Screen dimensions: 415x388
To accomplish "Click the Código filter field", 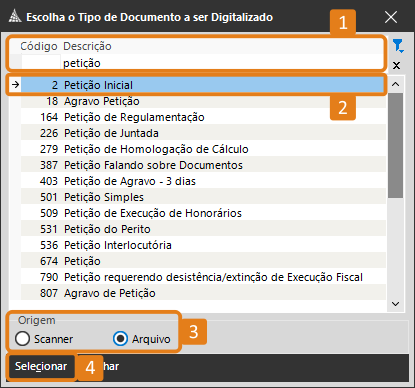I will pyautogui.click(x=41, y=62).
